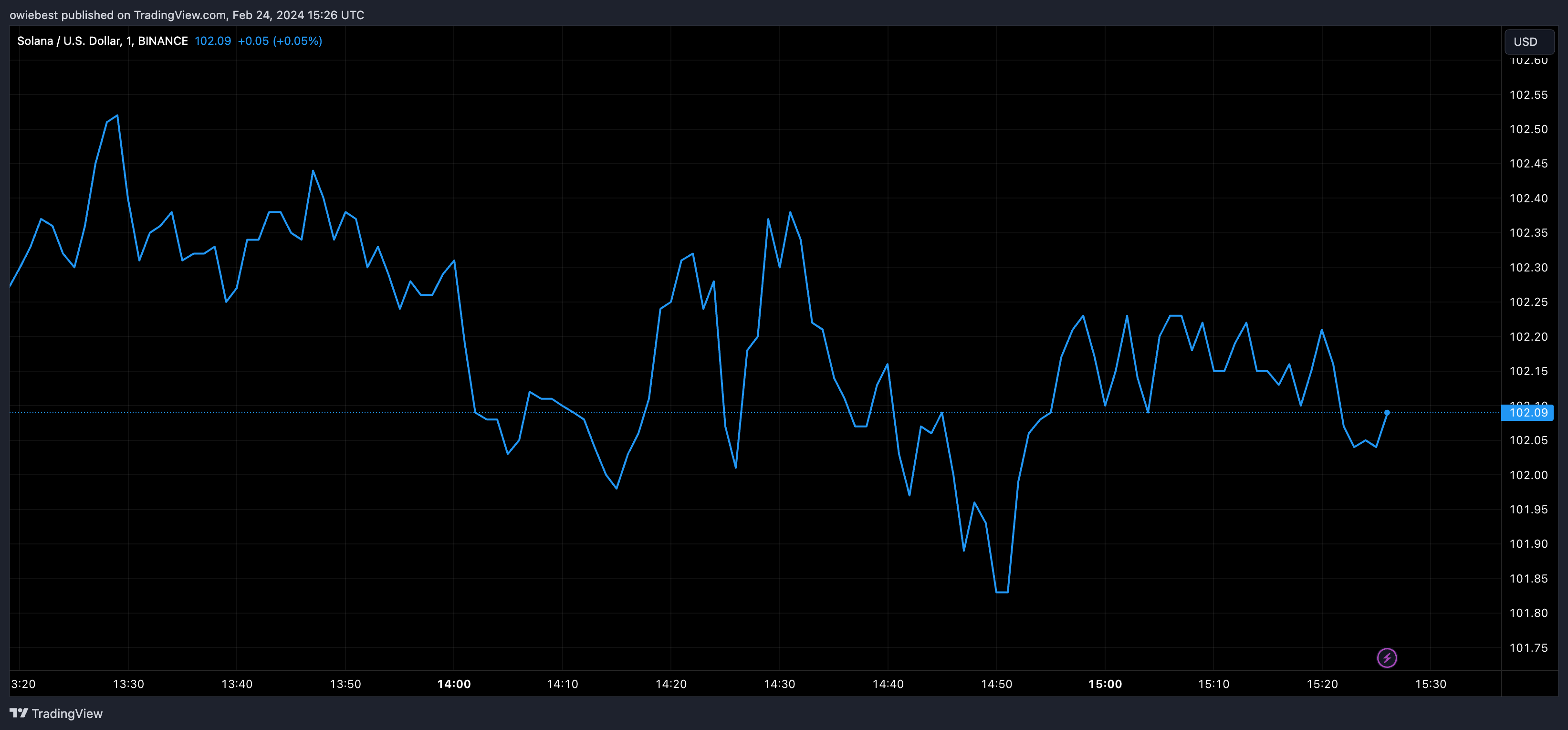
Task: Click the 13:30 time axis label
Action: 128,684
